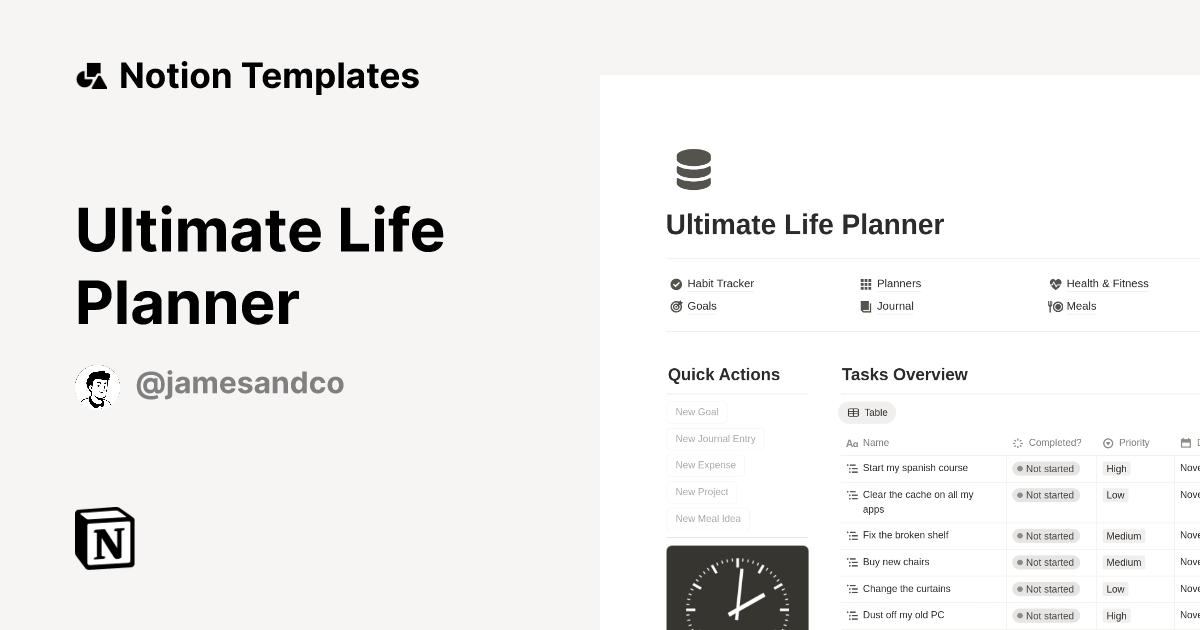The width and height of the screenshot is (1200, 630).
Task: Select the Not started status on Buy new chairs
Action: [x=1046, y=562]
